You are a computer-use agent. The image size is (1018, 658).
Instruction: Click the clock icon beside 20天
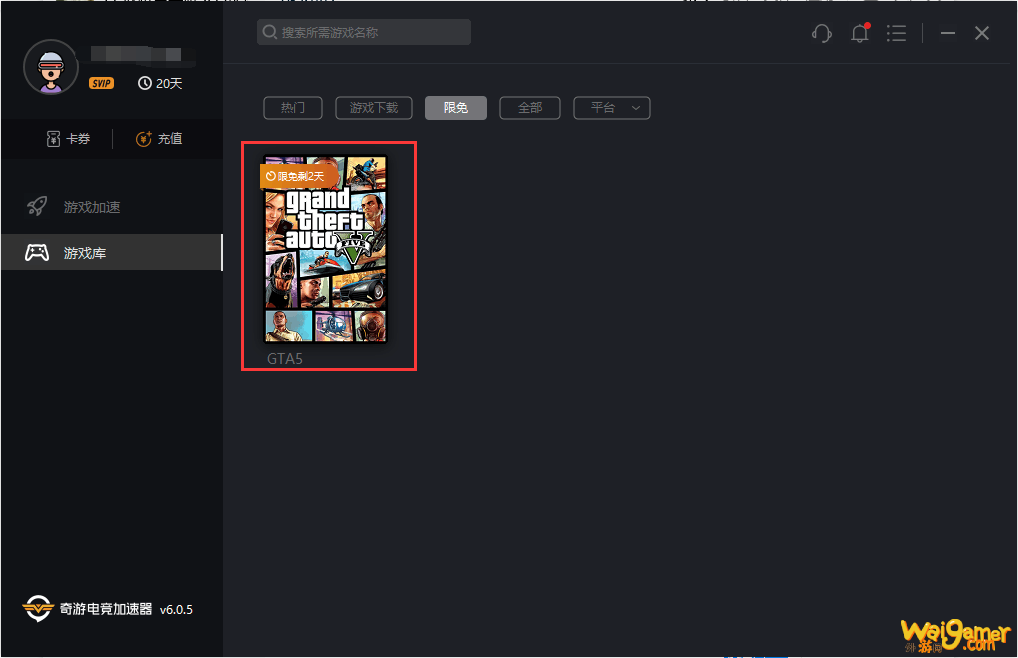(x=145, y=83)
